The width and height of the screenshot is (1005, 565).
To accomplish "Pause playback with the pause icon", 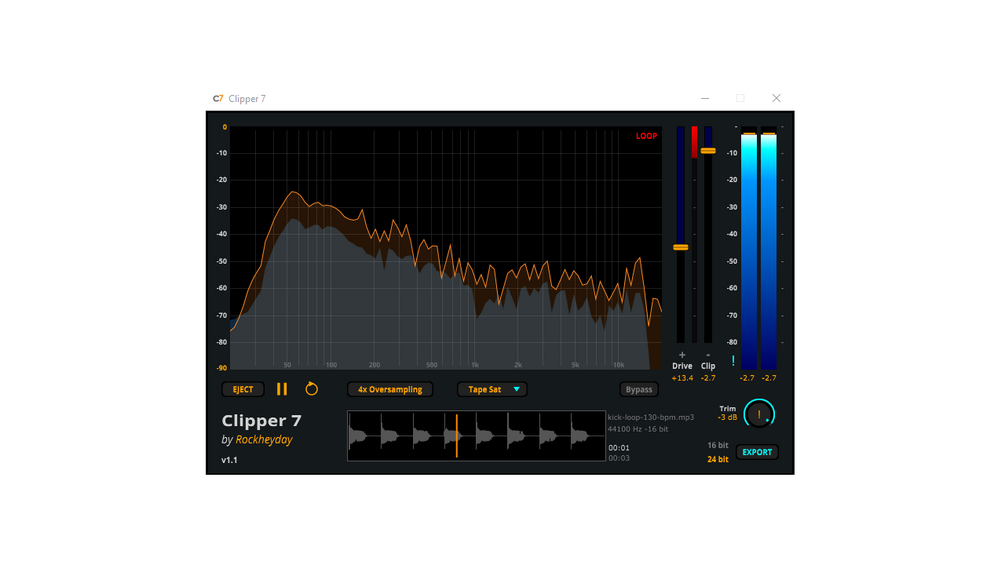I will coord(282,389).
